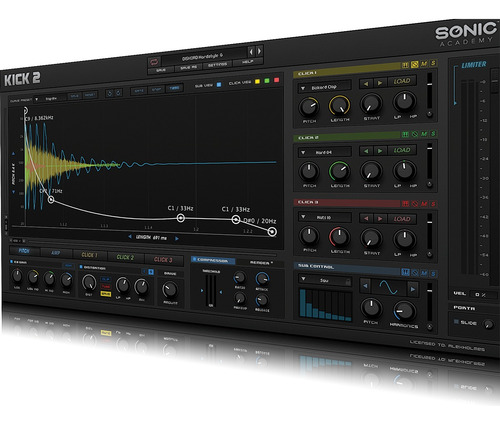Switch to the Pitch tab
Screen dimensions: 500x425
(x=24, y=251)
